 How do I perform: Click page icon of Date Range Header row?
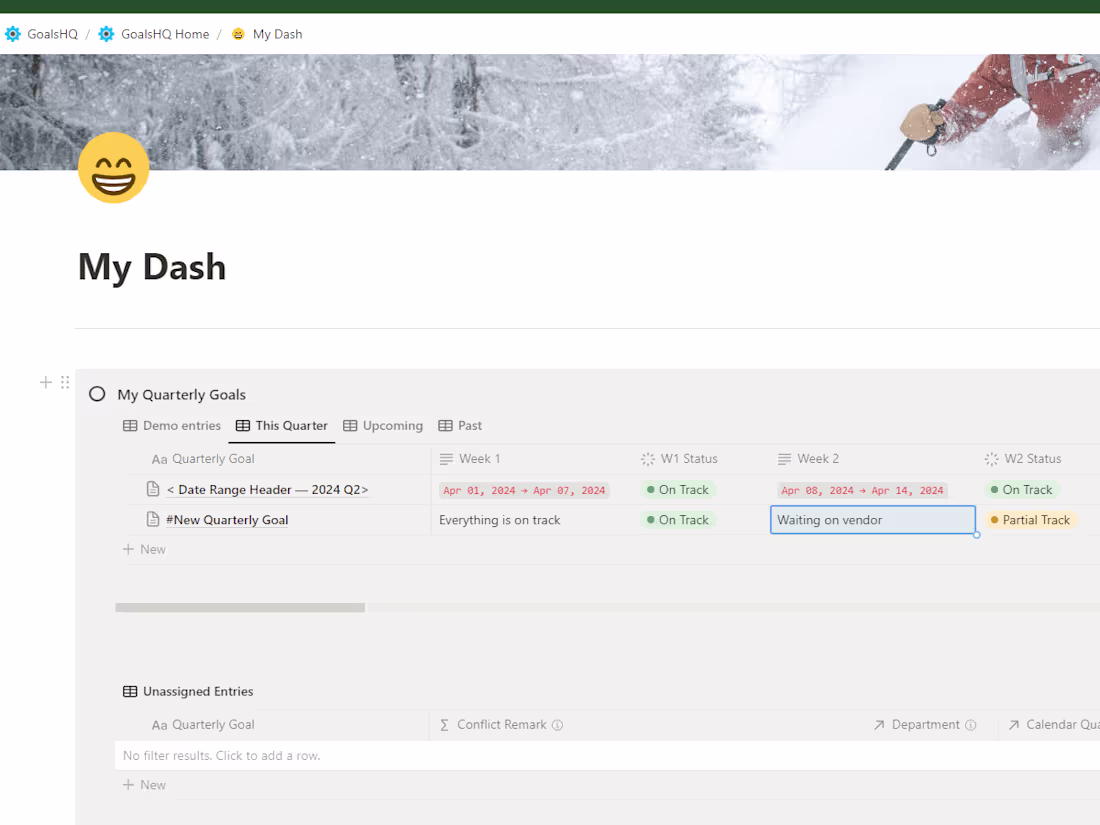click(153, 489)
